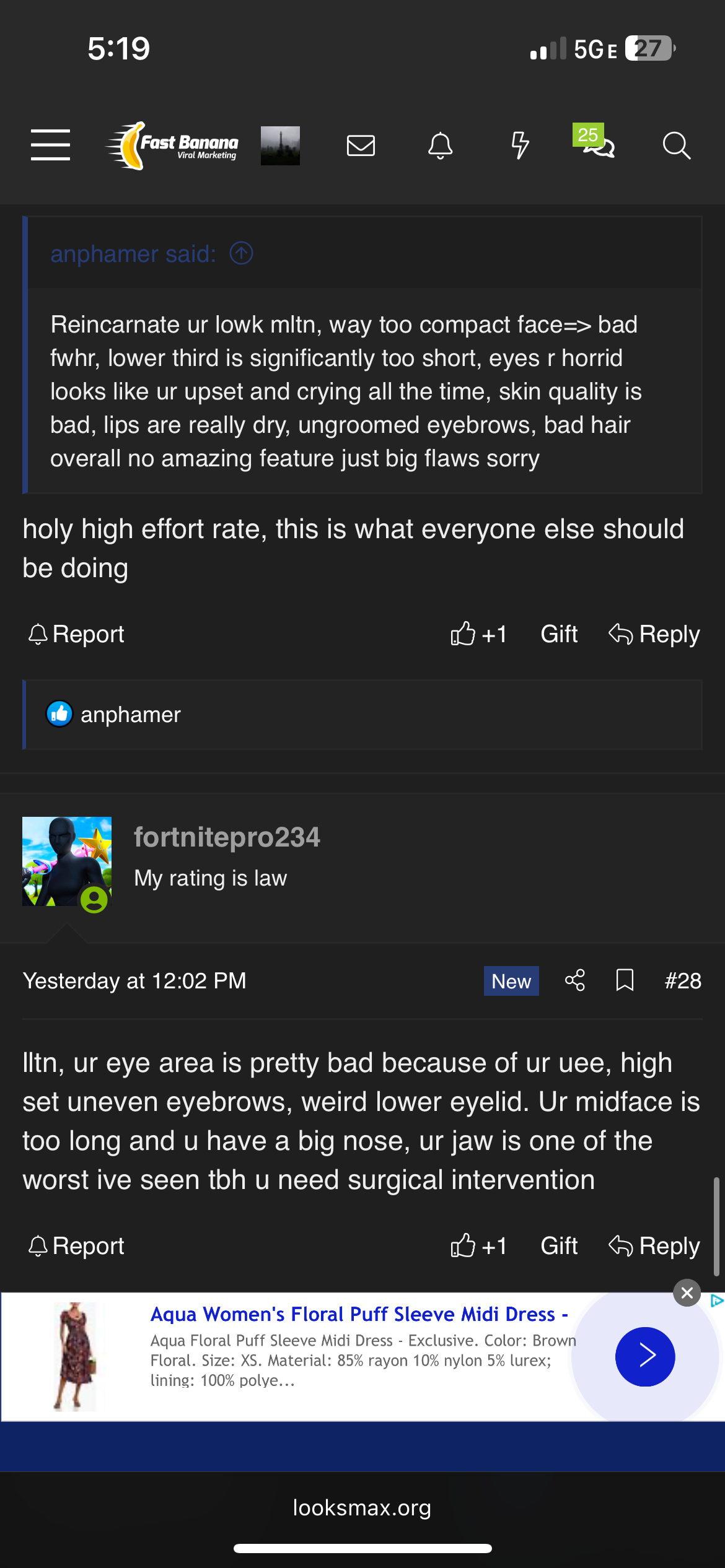Open the Aqua dress ad arrow button
Screen dimensions: 725x1568
(x=645, y=1356)
